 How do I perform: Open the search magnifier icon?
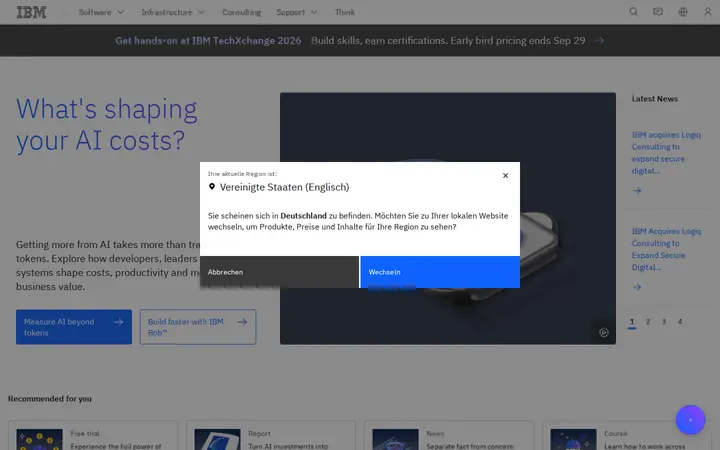click(633, 12)
